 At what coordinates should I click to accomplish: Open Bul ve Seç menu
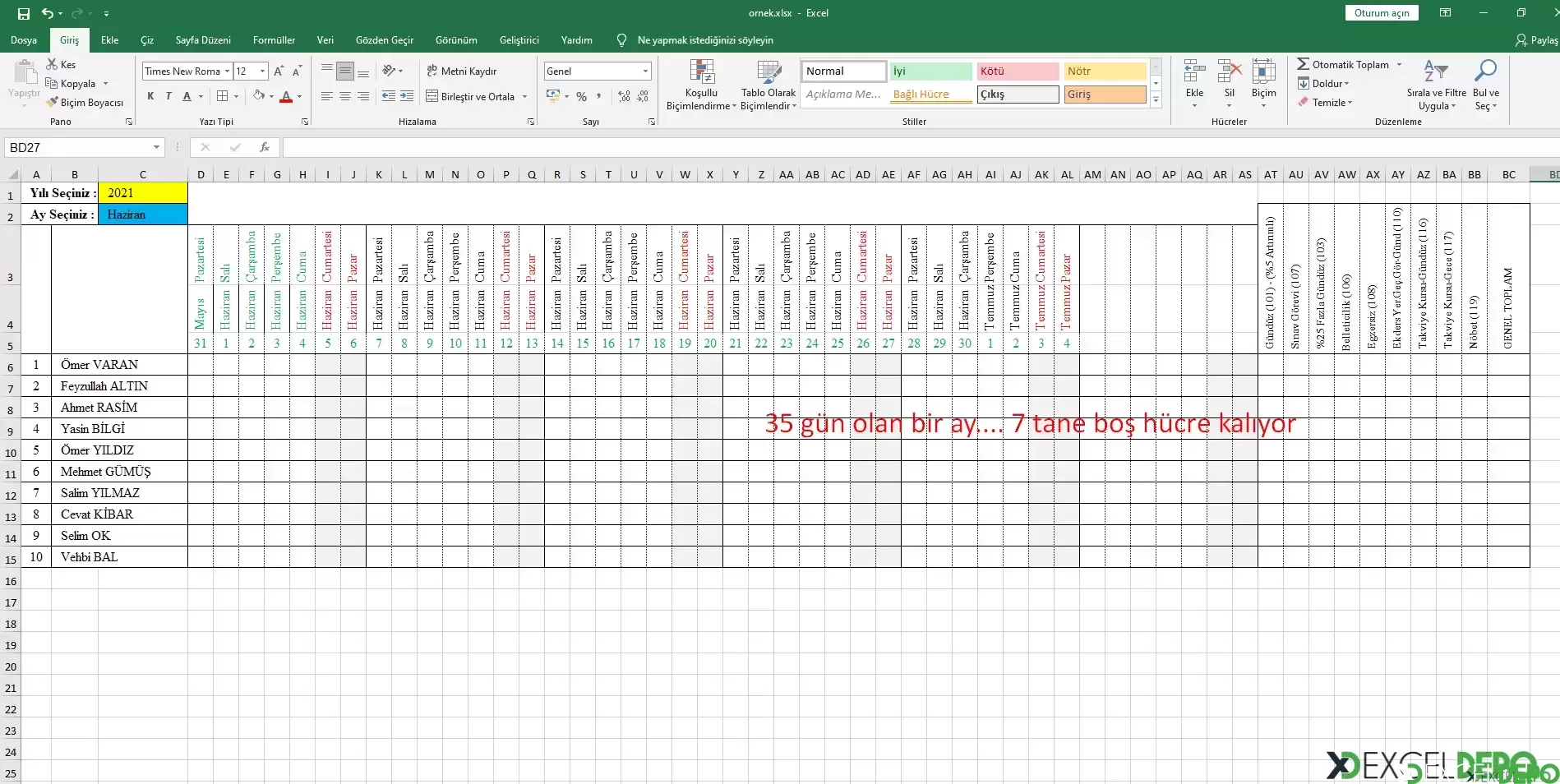point(1486,85)
